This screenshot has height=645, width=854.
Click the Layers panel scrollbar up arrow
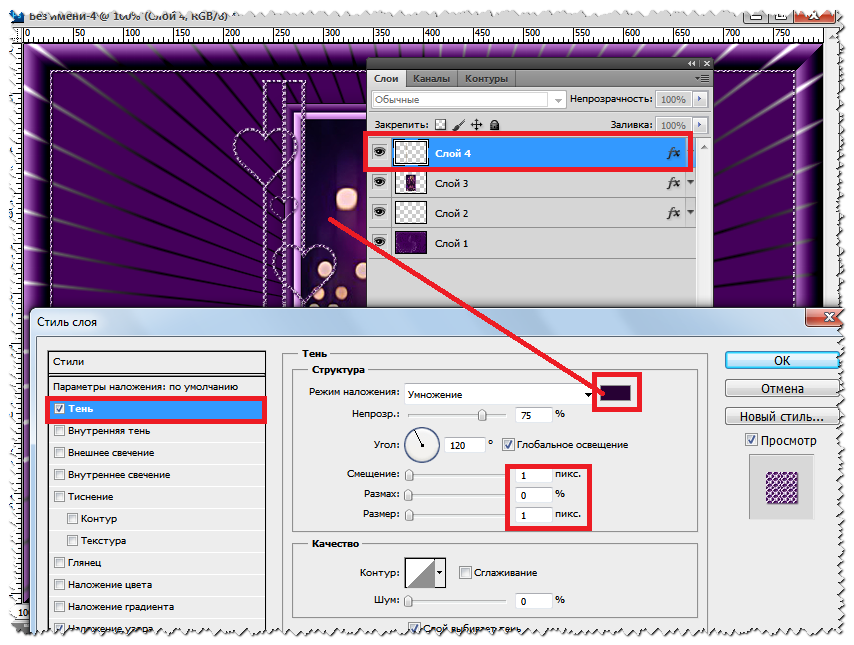(x=704, y=147)
